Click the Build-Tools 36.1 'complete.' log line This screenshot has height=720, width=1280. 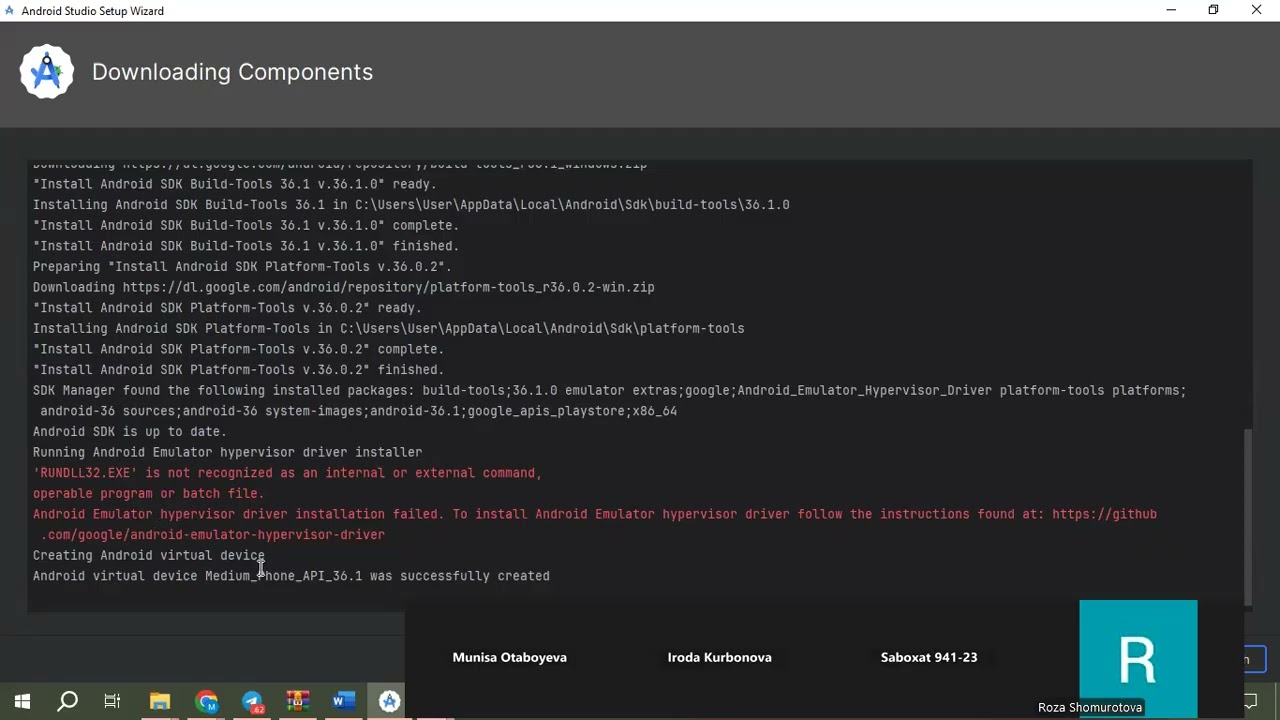coord(246,226)
